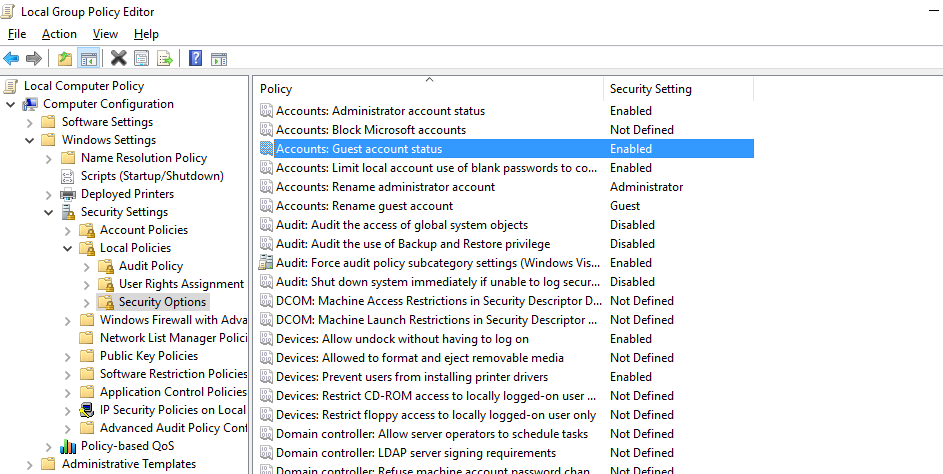Select User Rights Assignment in tree
Image resolution: width=943 pixels, height=474 pixels.
[x=181, y=284]
